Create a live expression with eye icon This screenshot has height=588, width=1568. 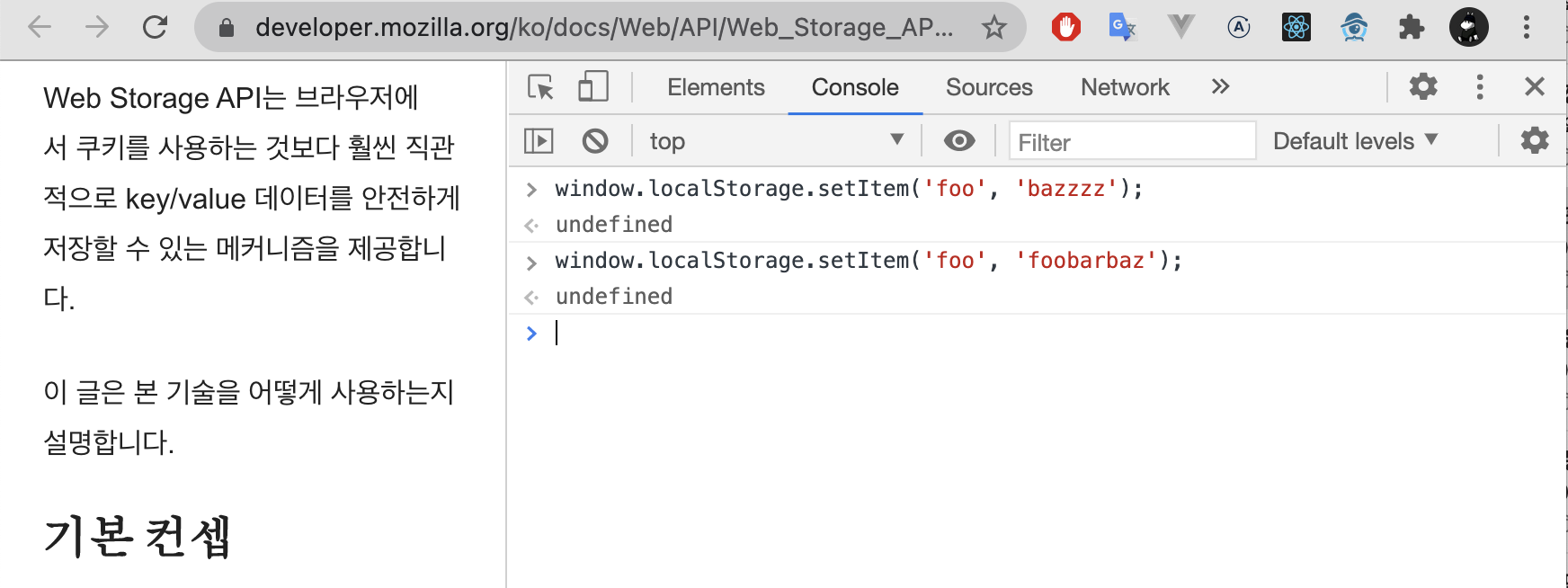959,141
